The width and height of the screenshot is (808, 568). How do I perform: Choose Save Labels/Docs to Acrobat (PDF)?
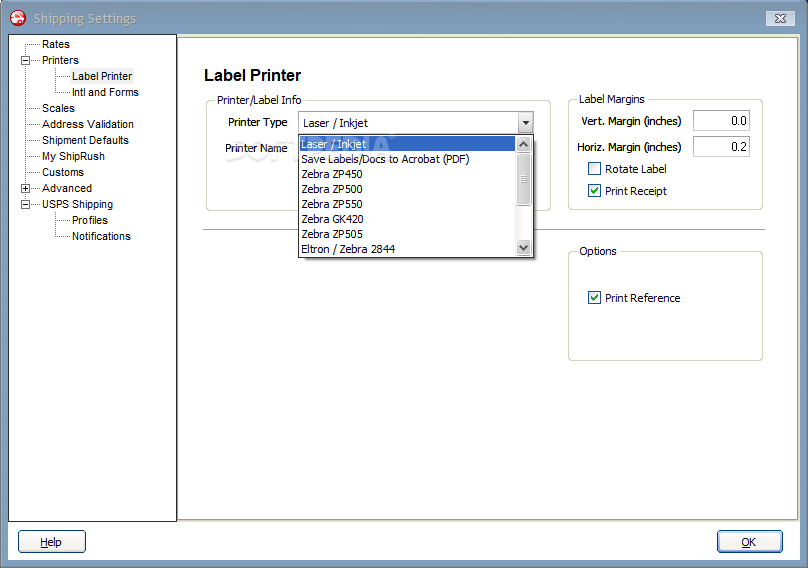[x=407, y=159]
